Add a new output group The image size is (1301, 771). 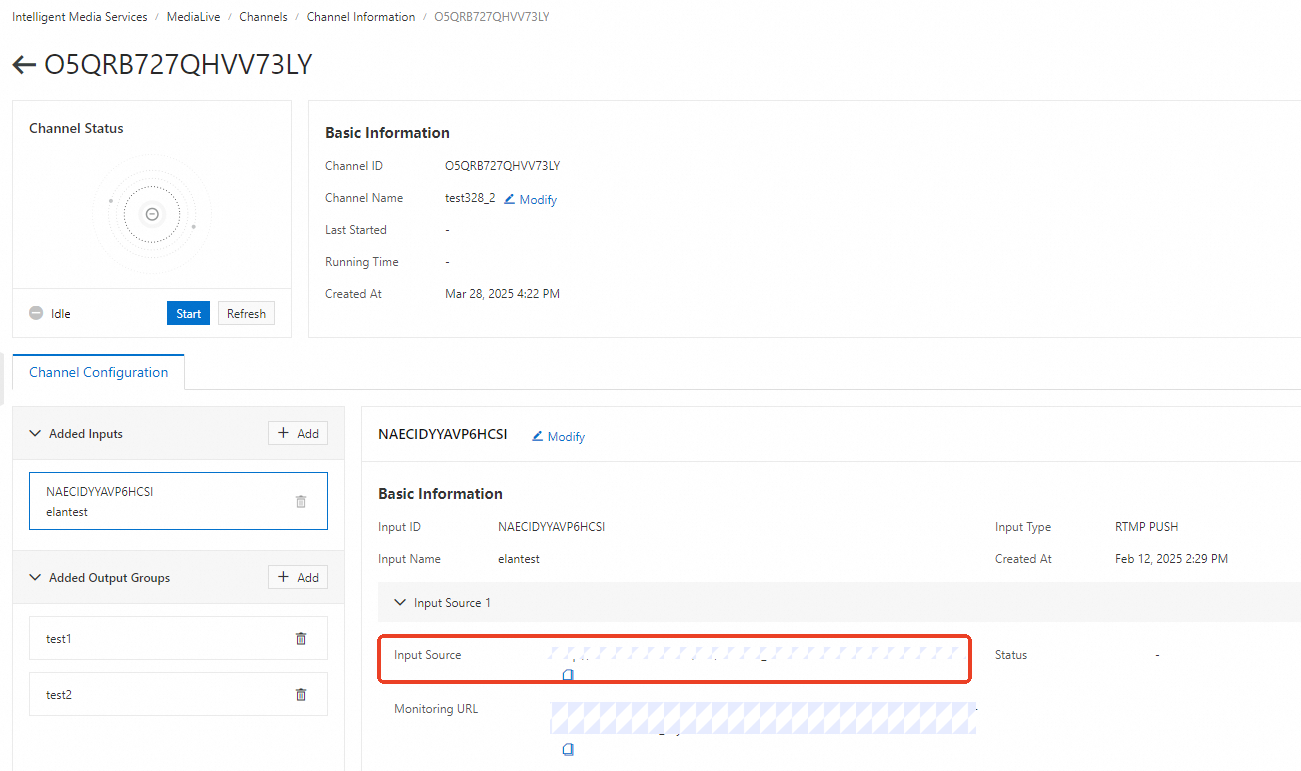point(298,577)
